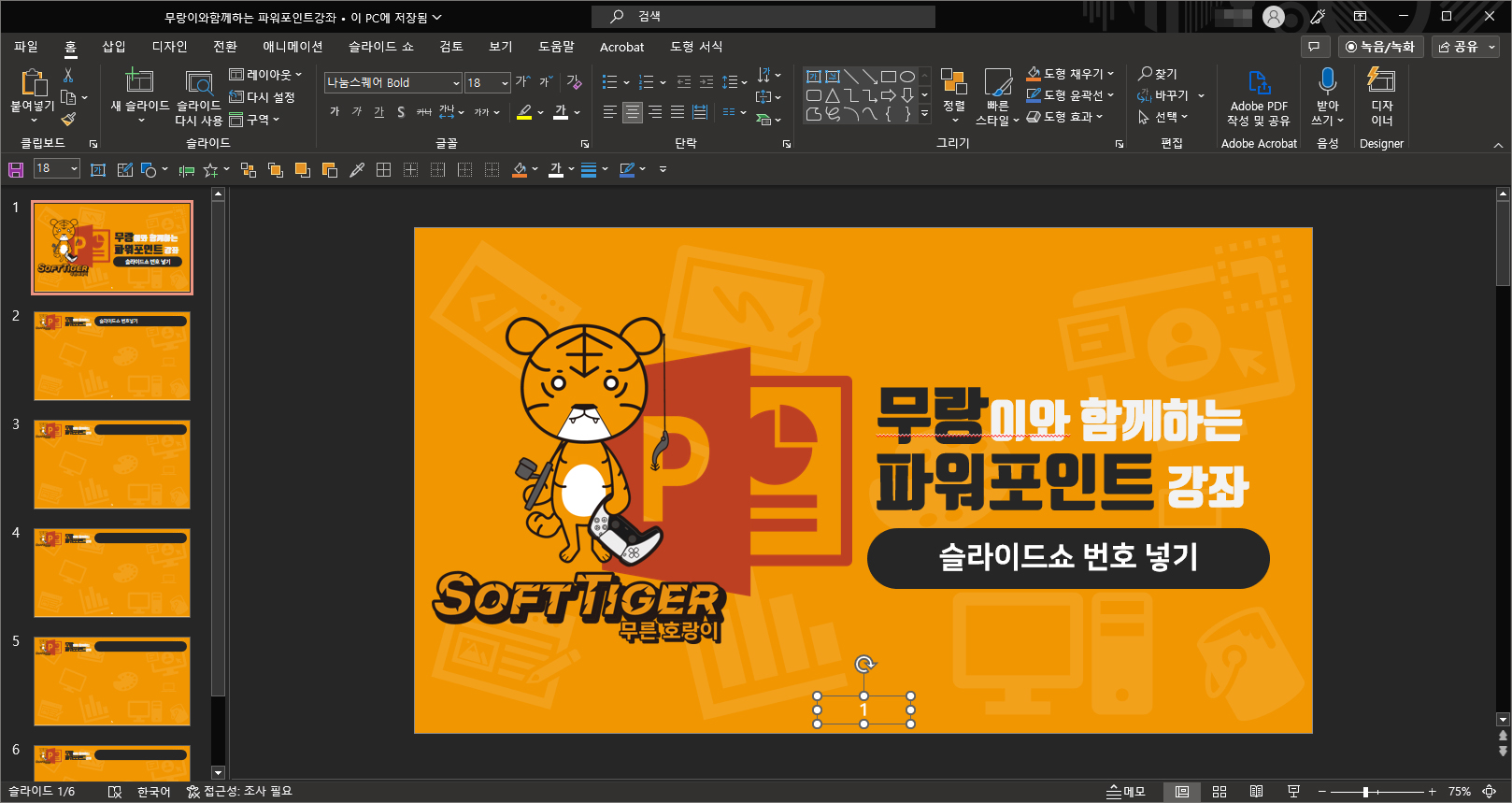
Task: Select the text box shape in gallery
Action: [814, 77]
